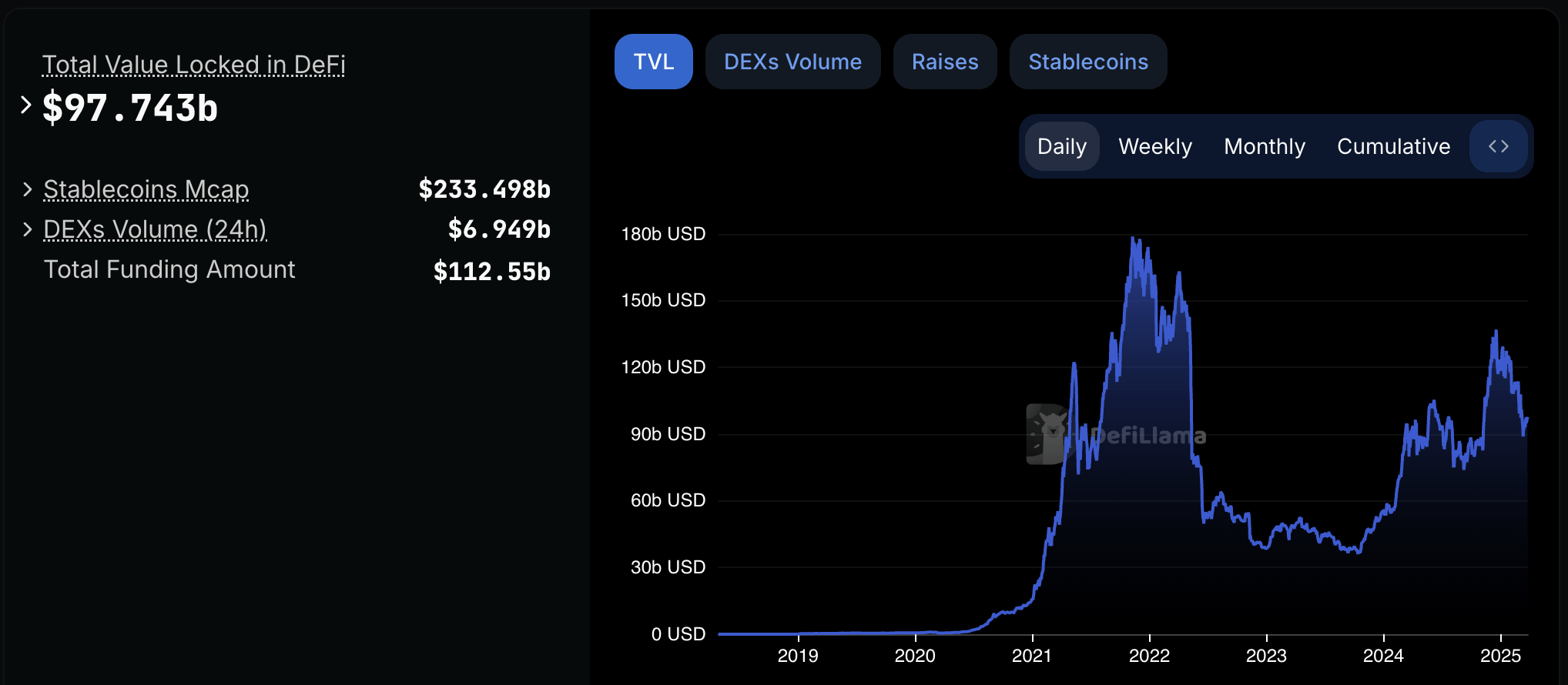This screenshot has width=1568, height=685.
Task: Click the $112.55b funding value
Action: [491, 271]
